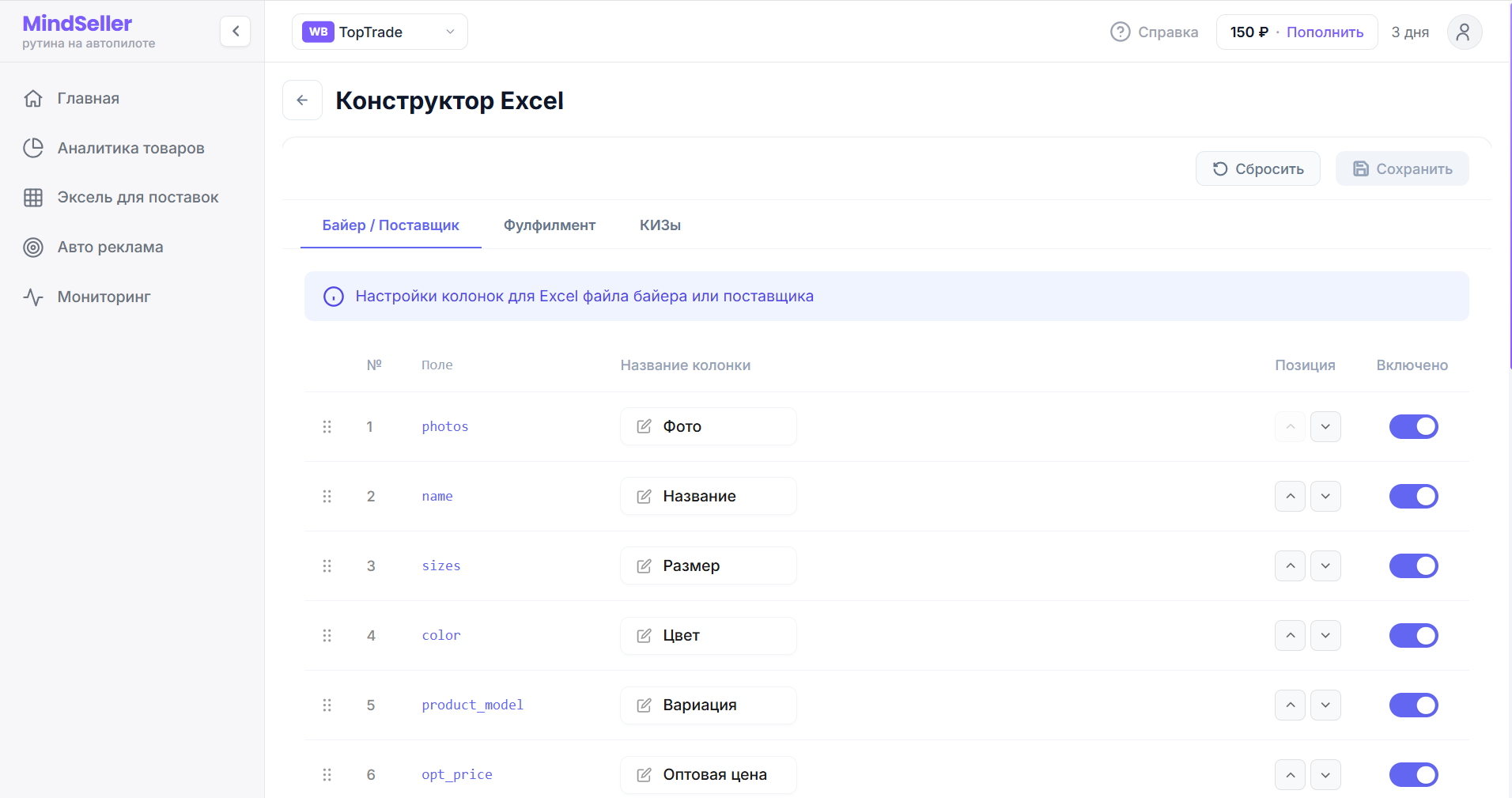Click the 3 дня remaining label
The image size is (1512, 798).
(1410, 32)
